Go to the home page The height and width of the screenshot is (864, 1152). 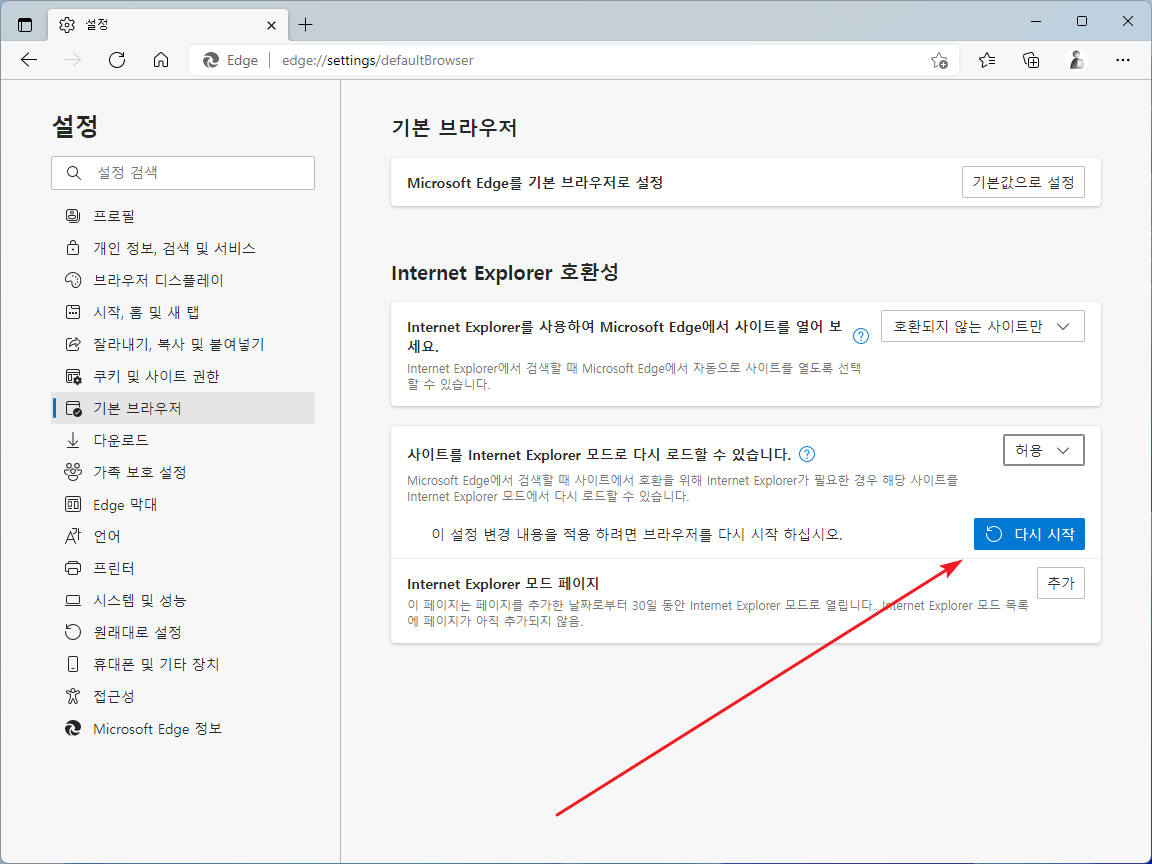[x=161, y=60]
